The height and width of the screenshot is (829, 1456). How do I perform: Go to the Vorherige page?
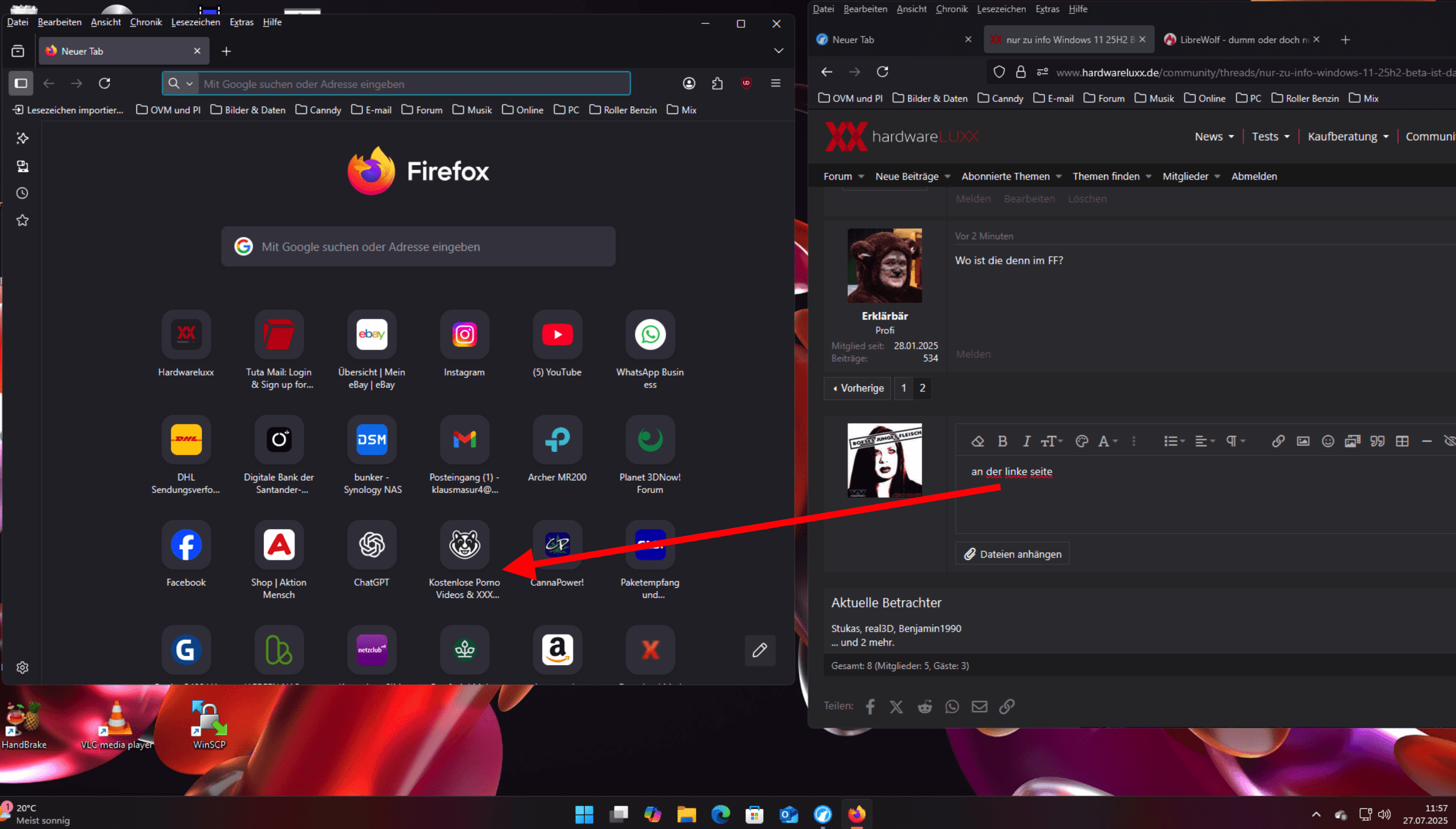point(857,388)
